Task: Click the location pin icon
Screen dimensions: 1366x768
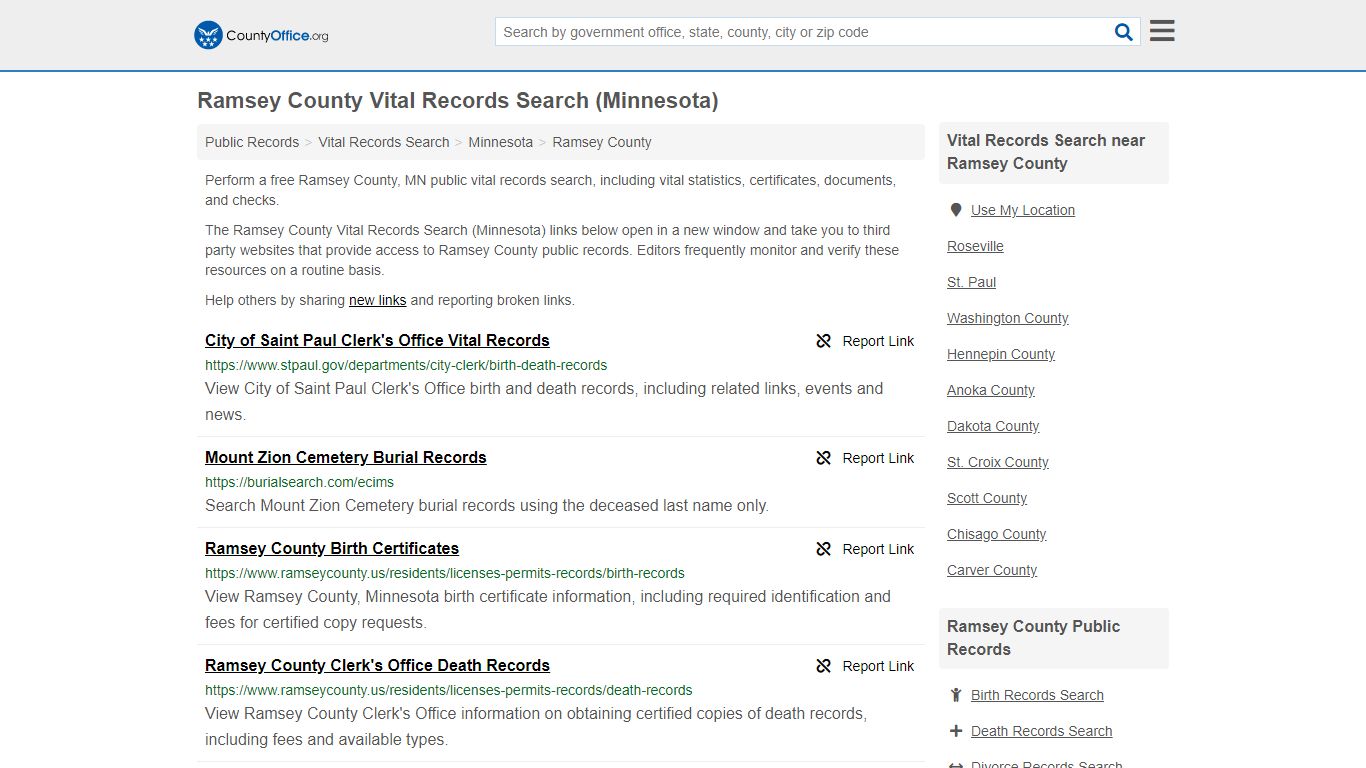Action: click(x=955, y=210)
